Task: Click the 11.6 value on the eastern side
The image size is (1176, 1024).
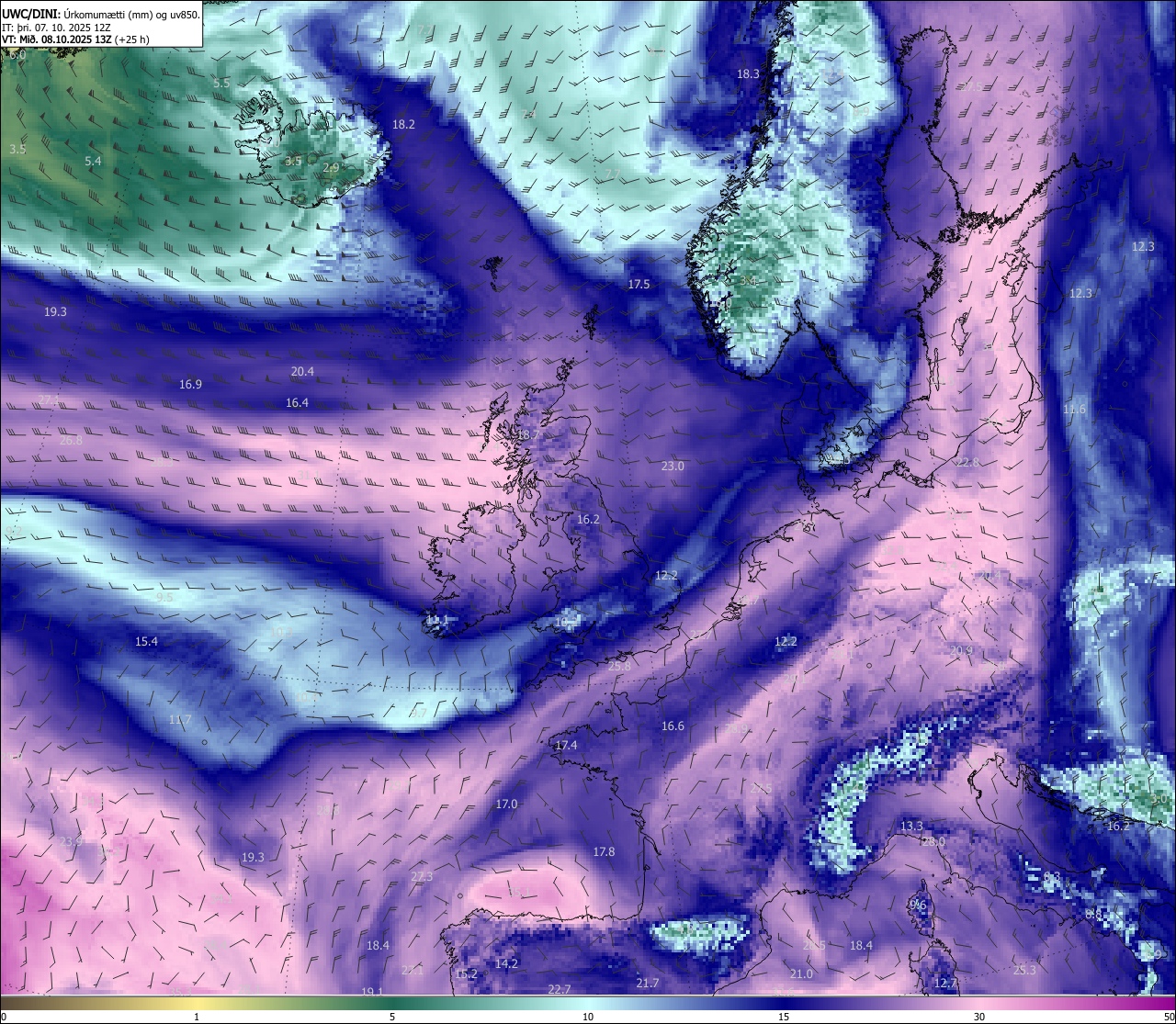Action: (x=1074, y=410)
